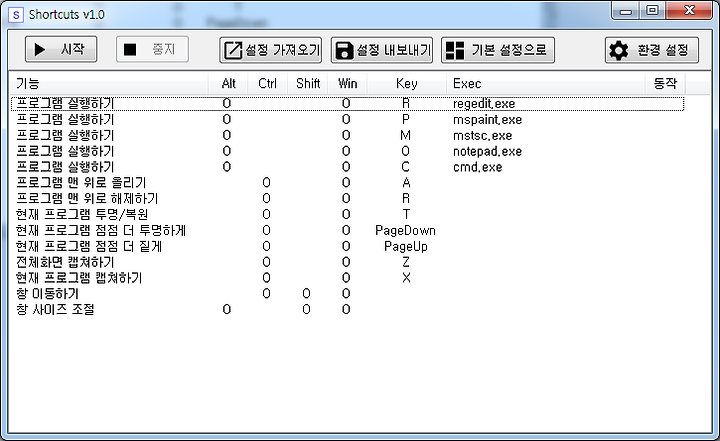Viewport: 720px width, 441px height.
Task: Click key C in the cmd.exe row
Action: coord(405,167)
